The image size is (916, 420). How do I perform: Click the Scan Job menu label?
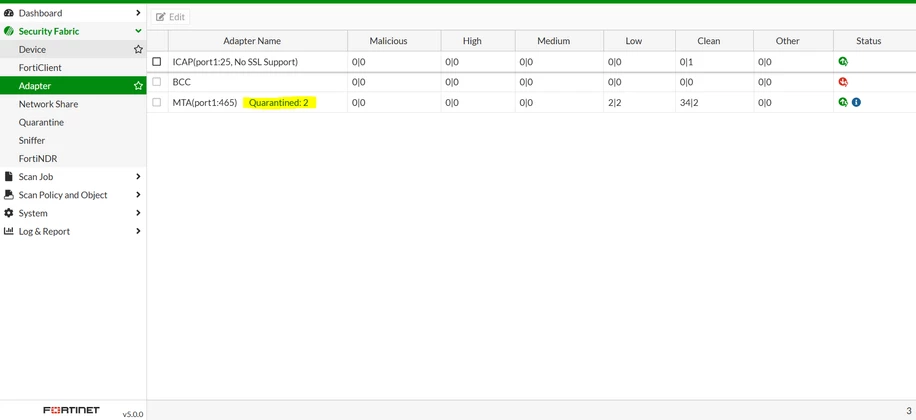click(x=36, y=176)
